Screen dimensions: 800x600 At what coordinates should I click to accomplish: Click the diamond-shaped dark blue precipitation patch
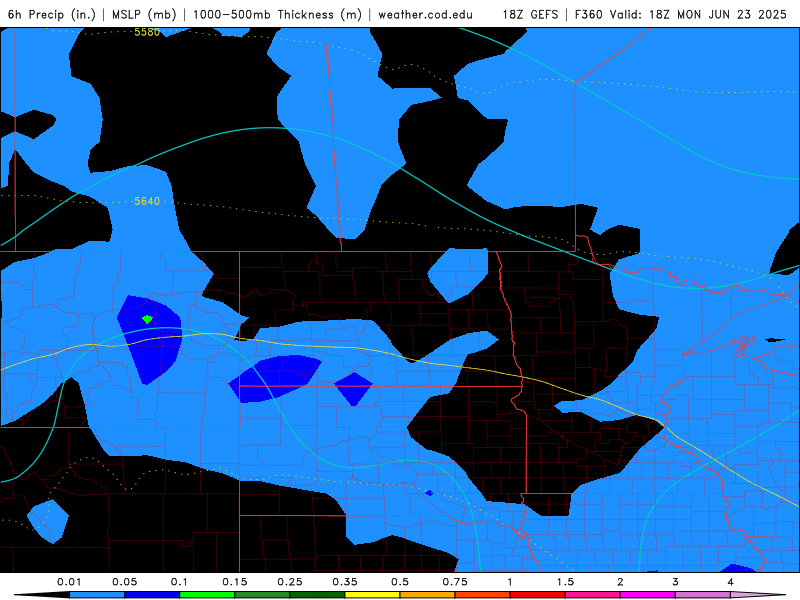354,389
